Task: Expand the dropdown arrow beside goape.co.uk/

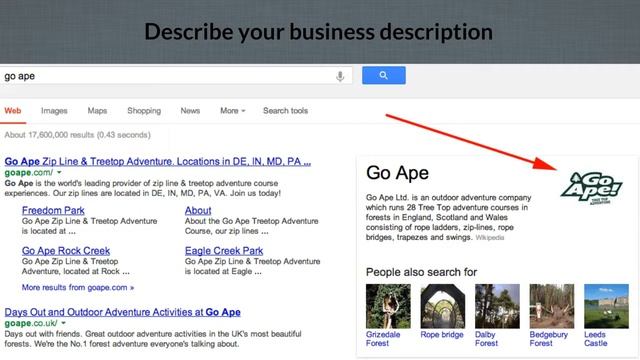Action: click(64, 323)
